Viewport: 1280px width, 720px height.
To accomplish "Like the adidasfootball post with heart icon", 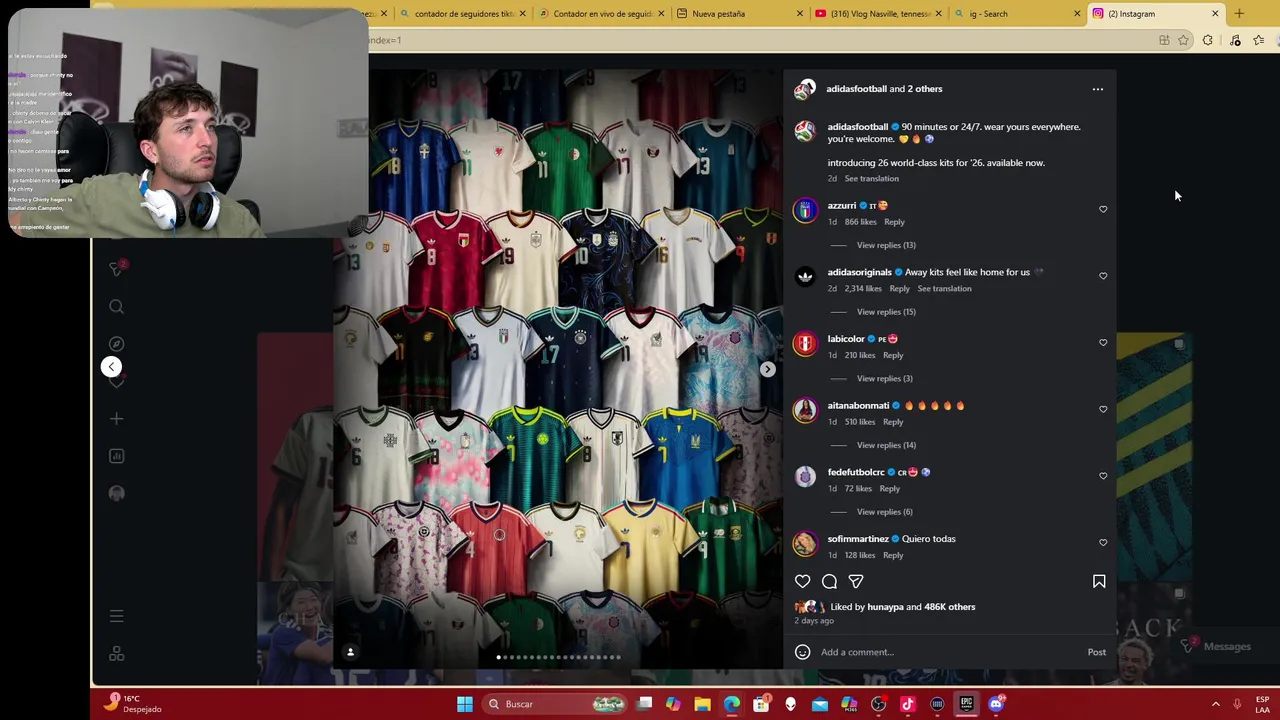I will pos(802,581).
